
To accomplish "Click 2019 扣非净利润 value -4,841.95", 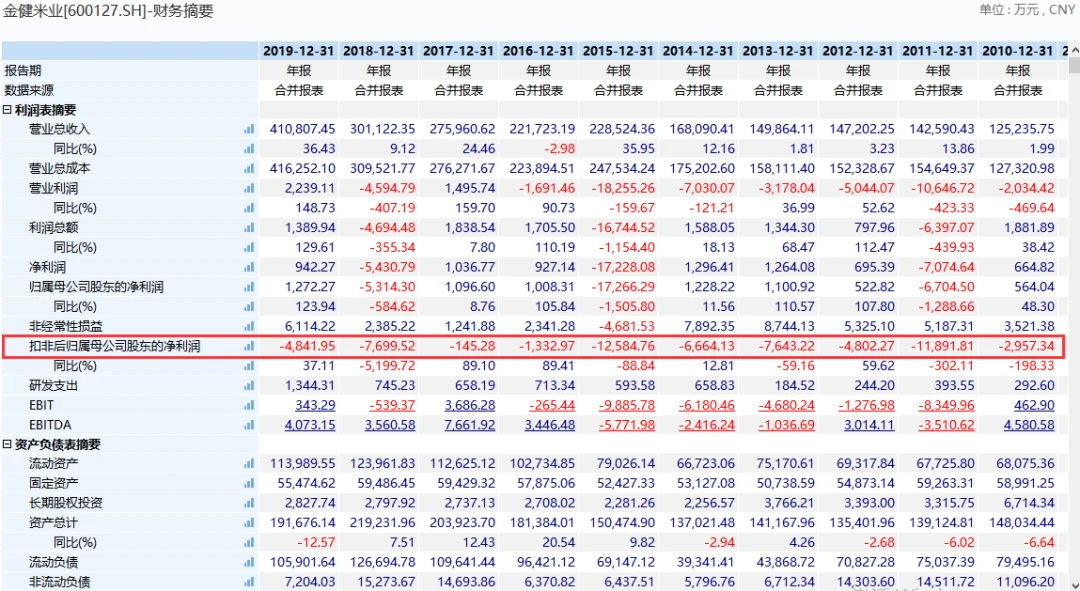I will pyautogui.click(x=307, y=346).
